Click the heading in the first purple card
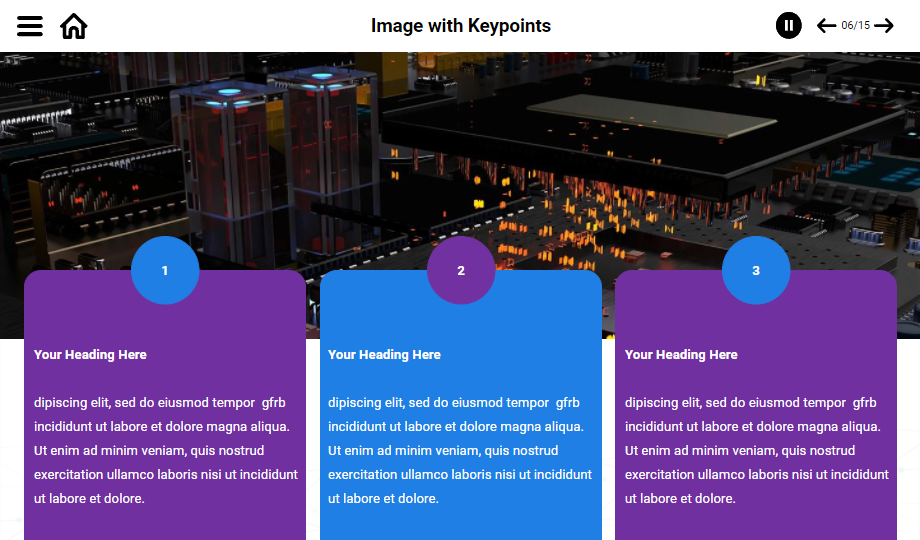The width and height of the screenshot is (920, 540). [90, 355]
